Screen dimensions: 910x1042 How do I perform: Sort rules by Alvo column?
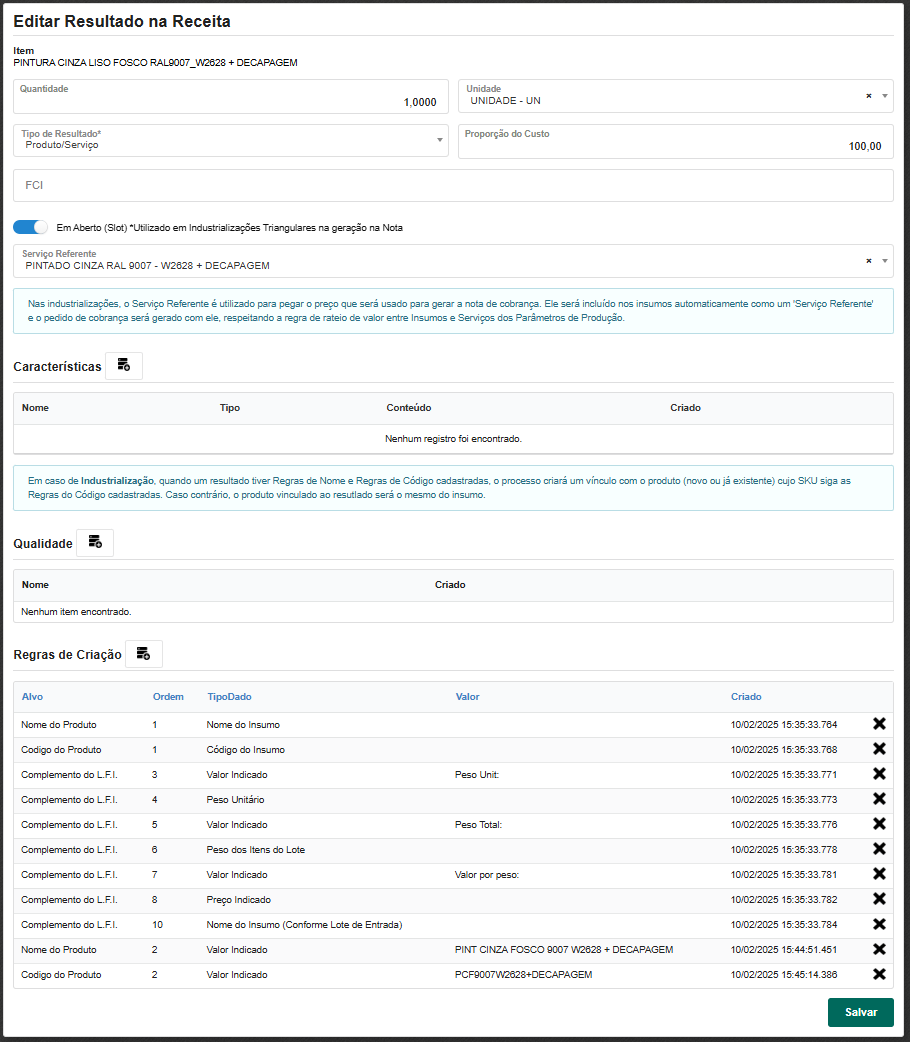click(32, 696)
